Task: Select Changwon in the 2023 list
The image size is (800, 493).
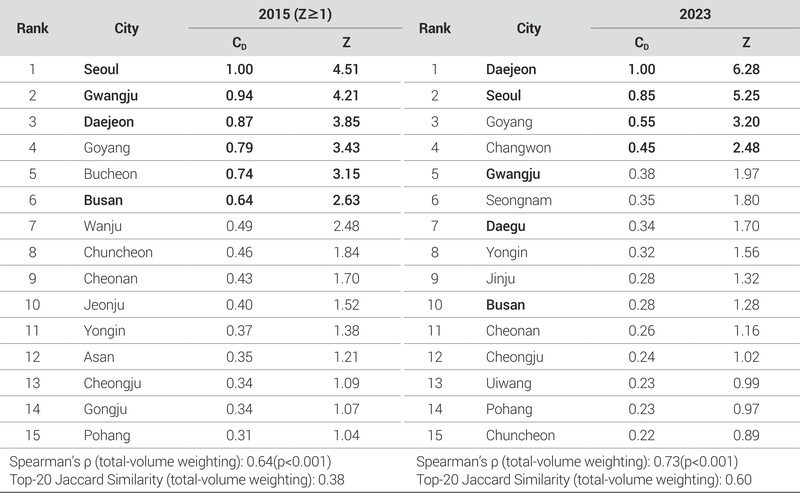Action: [520, 148]
